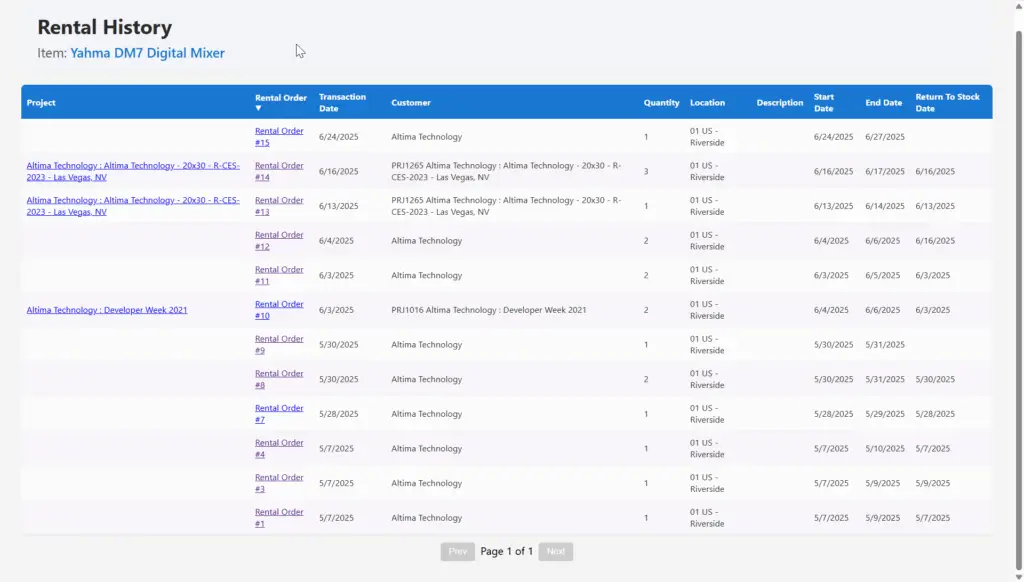This screenshot has height=582, width=1024.
Task: Click the Project column header
Action: coord(41,102)
